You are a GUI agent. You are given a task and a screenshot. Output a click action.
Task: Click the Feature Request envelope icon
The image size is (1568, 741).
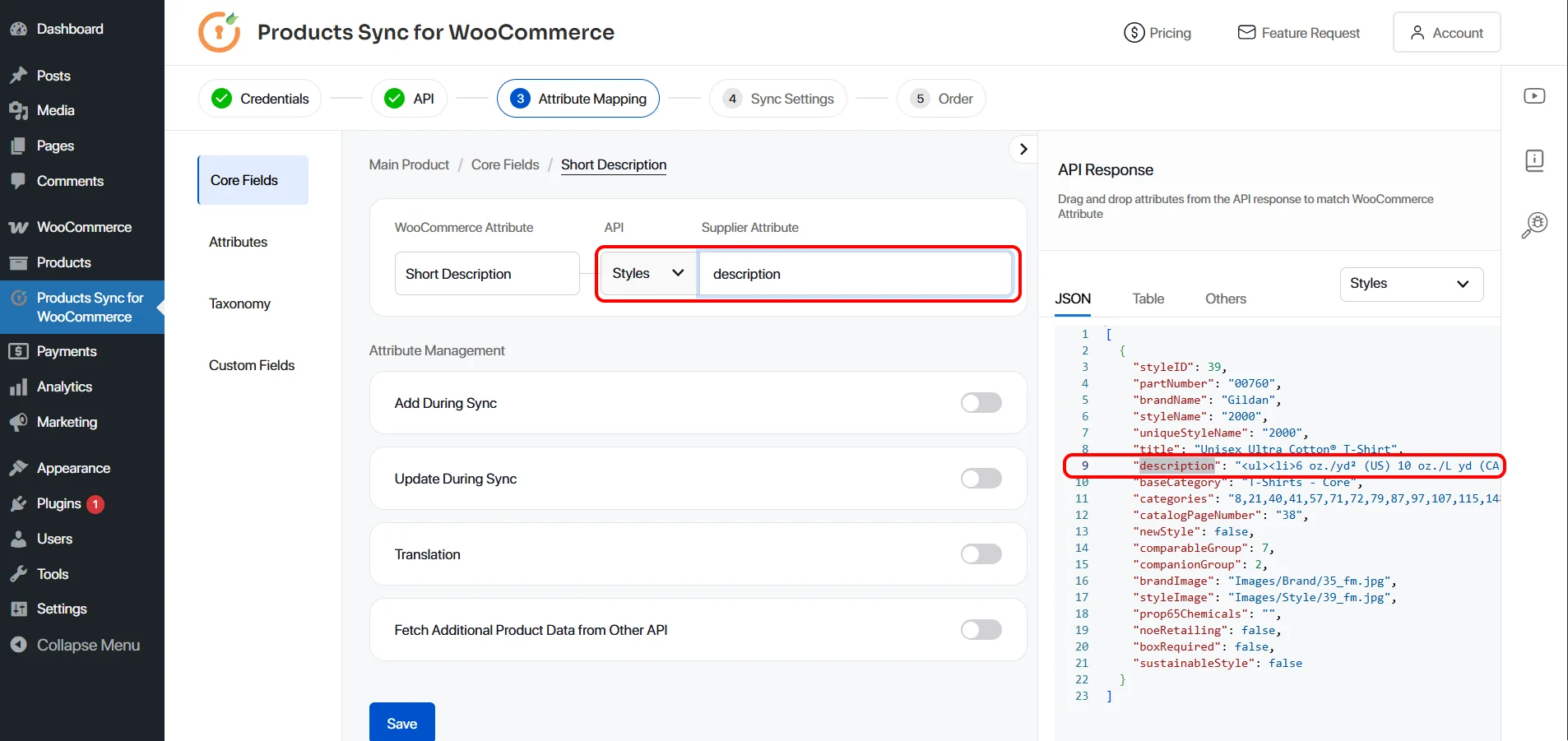[1246, 33]
